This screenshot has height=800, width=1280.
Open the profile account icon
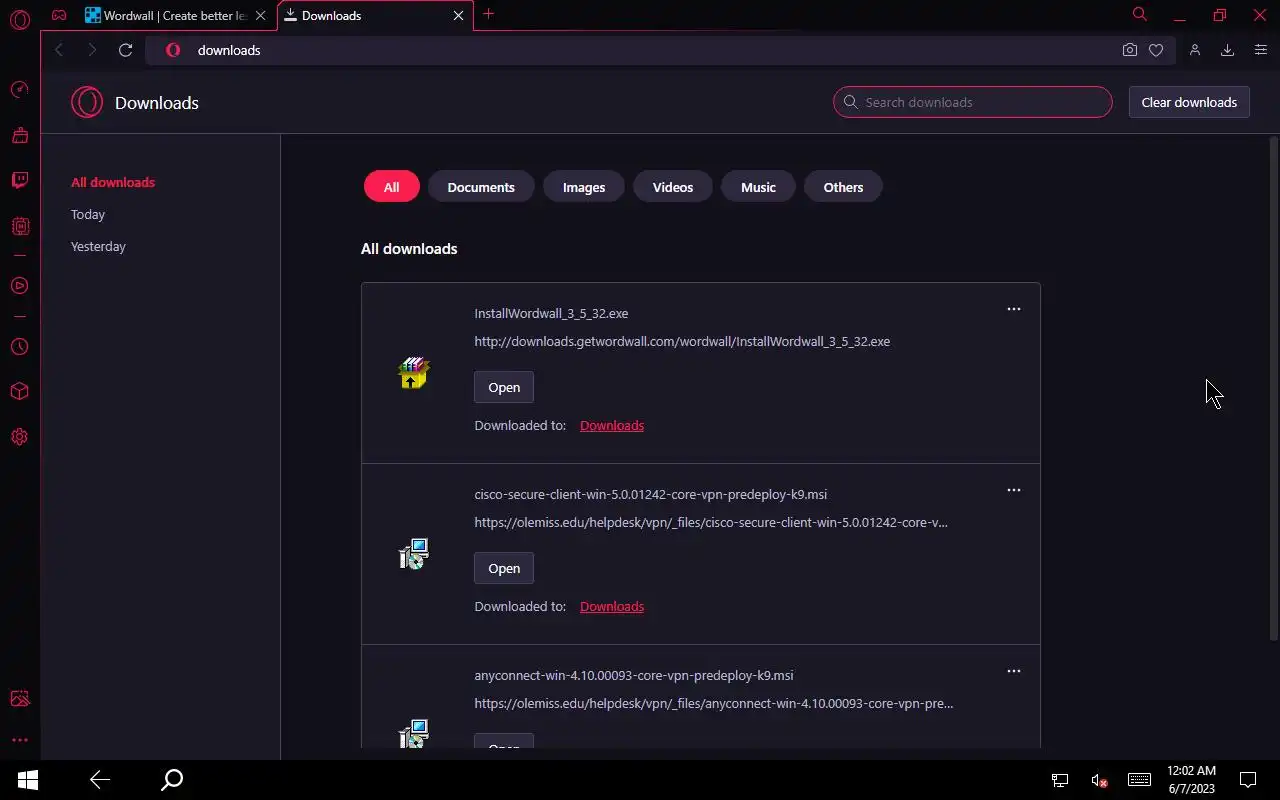[1194, 50]
